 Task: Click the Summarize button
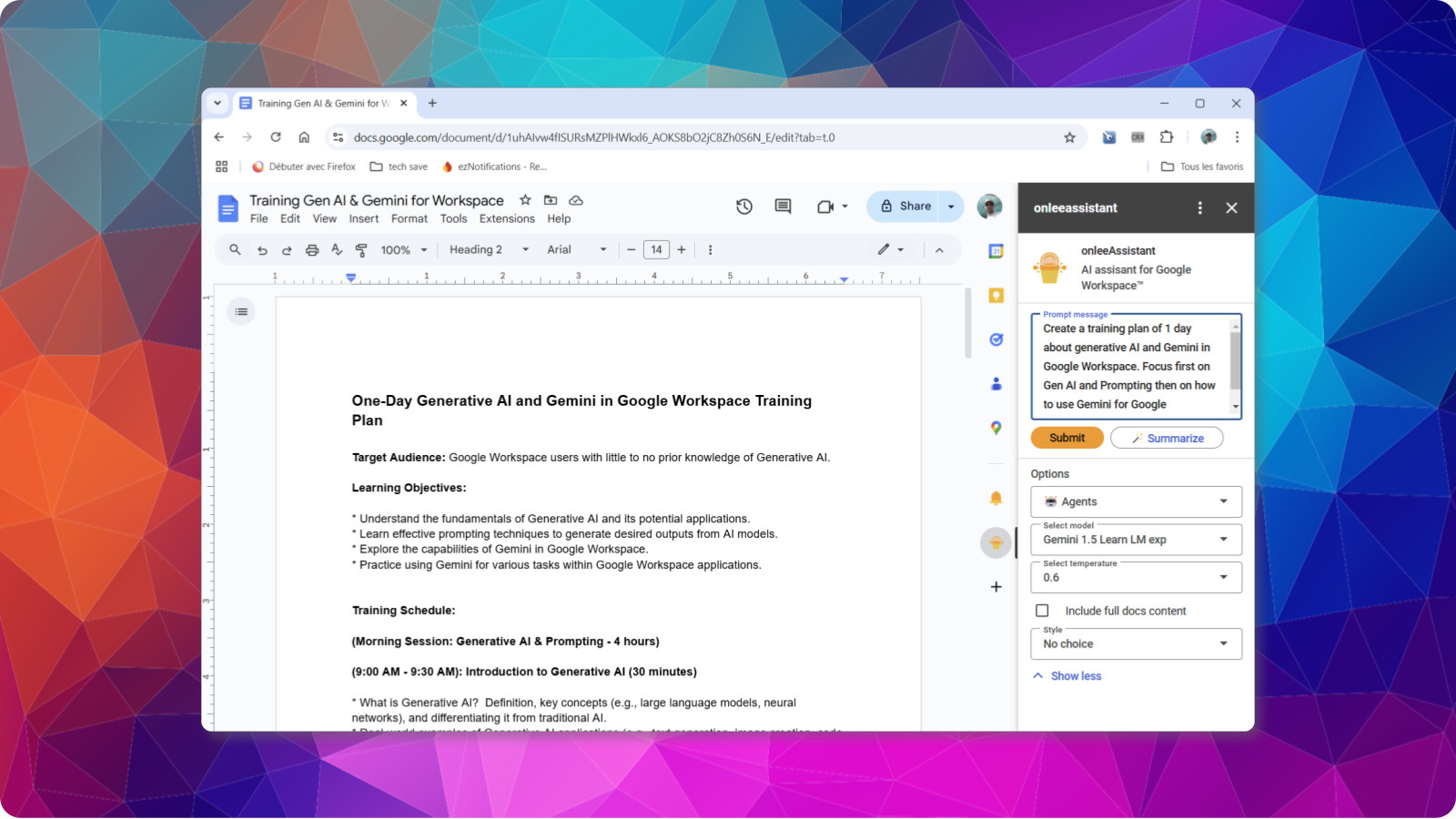[1167, 438]
